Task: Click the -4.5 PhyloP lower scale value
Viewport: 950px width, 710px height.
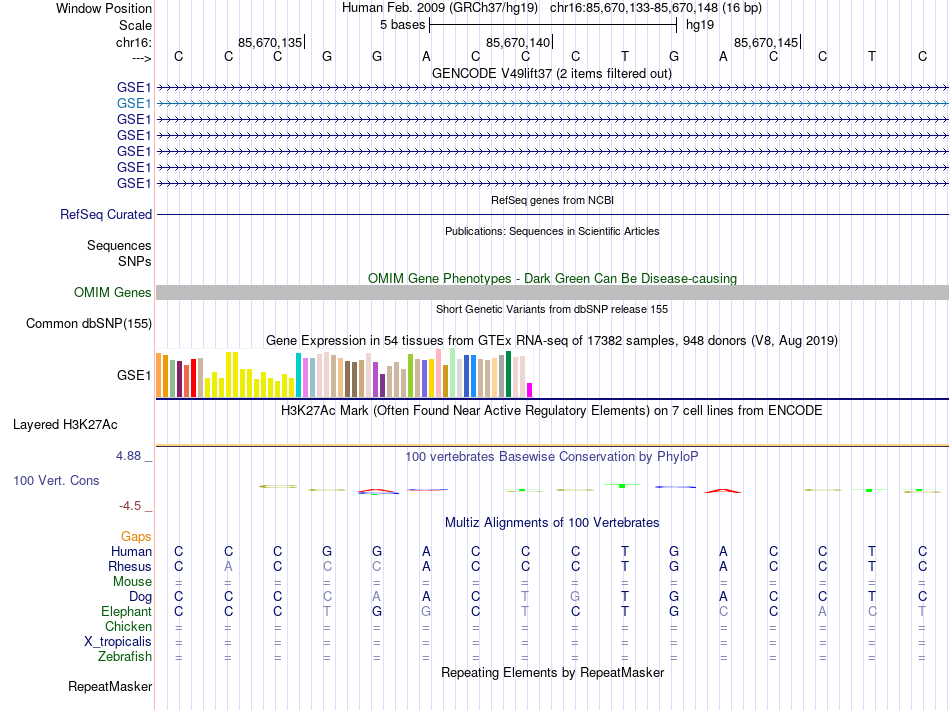Action: coord(130,506)
